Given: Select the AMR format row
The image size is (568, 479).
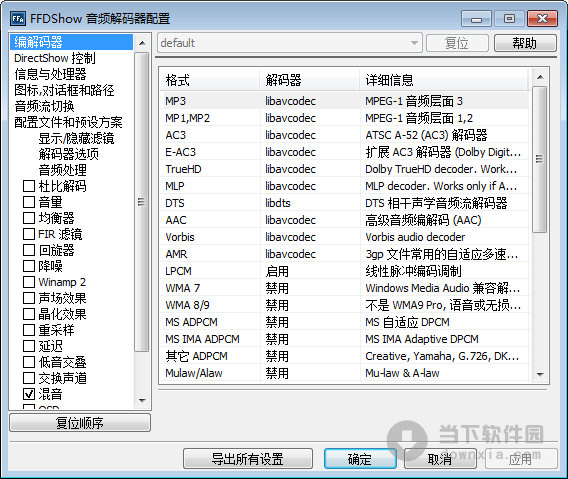Looking at the screenshot, I should [x=344, y=254].
